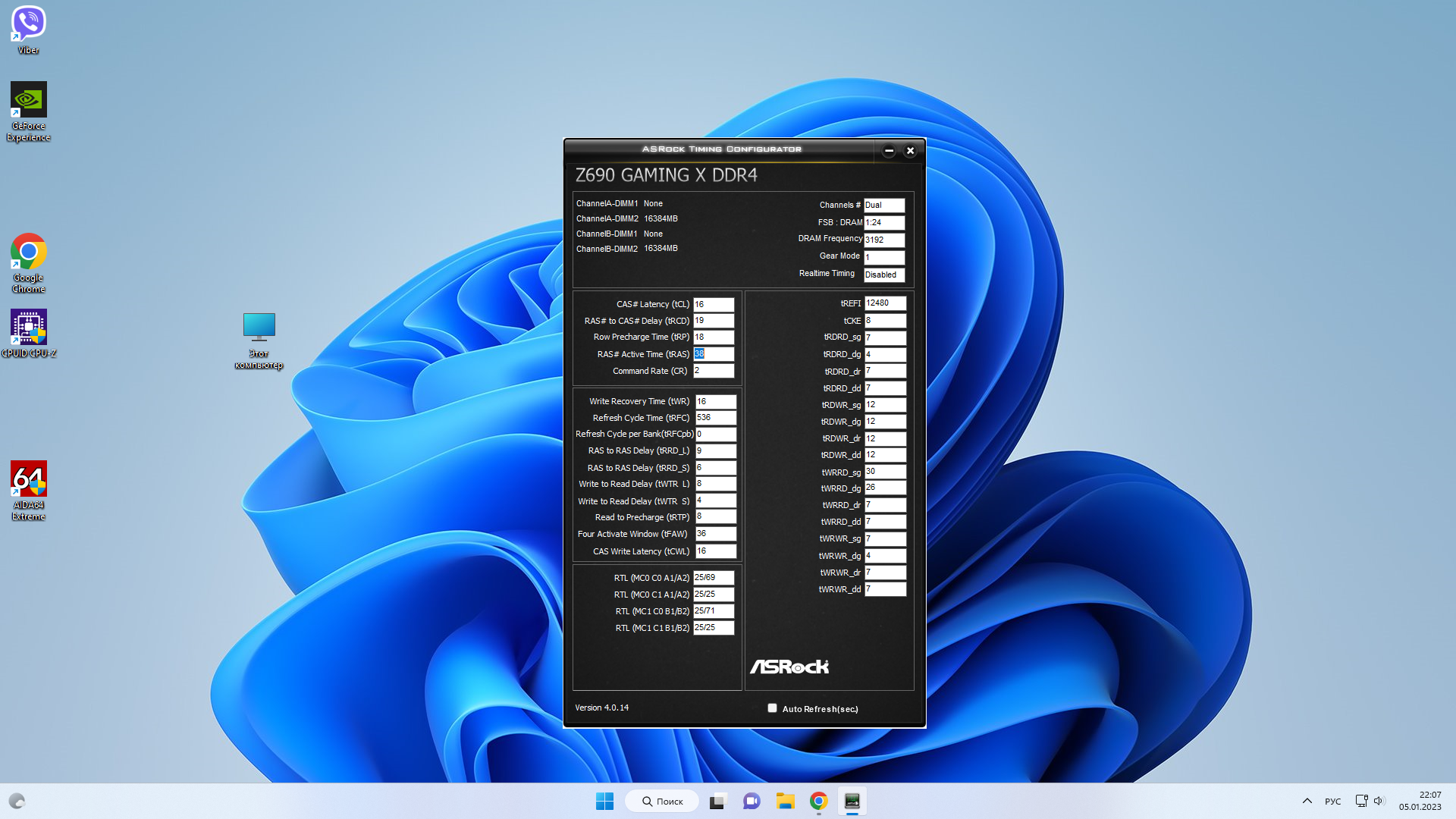Click Поиск taskbar search box
The height and width of the screenshot is (819, 1456).
pyautogui.click(x=662, y=801)
